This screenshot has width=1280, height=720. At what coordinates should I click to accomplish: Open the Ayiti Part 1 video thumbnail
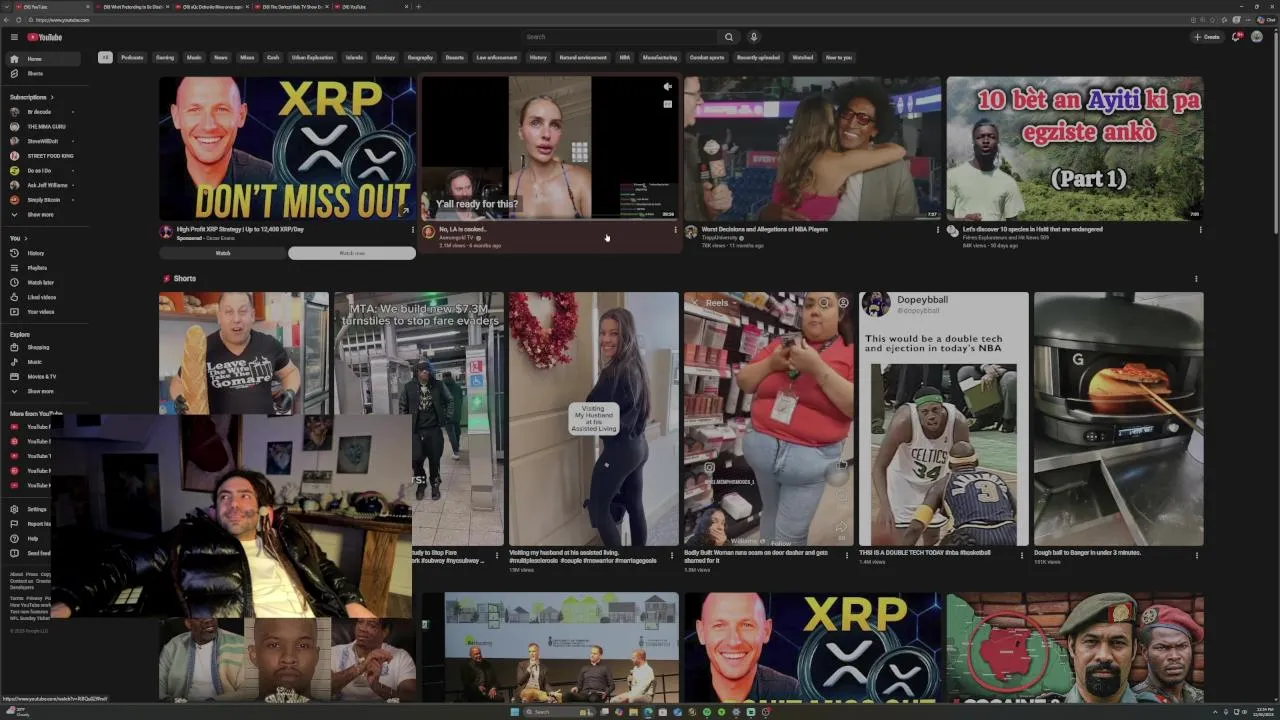pyautogui.click(x=1075, y=148)
